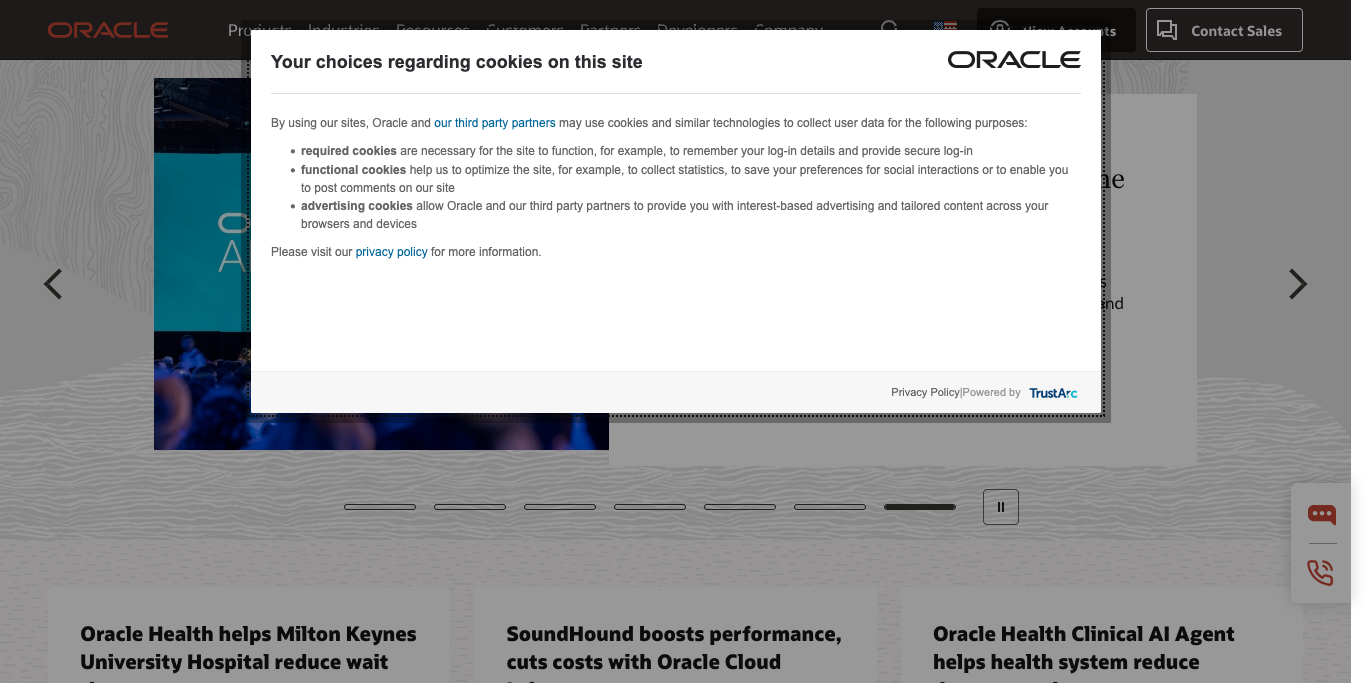Click the View Accounts person icon
This screenshot has width=1366, height=683.
tap(999, 30)
